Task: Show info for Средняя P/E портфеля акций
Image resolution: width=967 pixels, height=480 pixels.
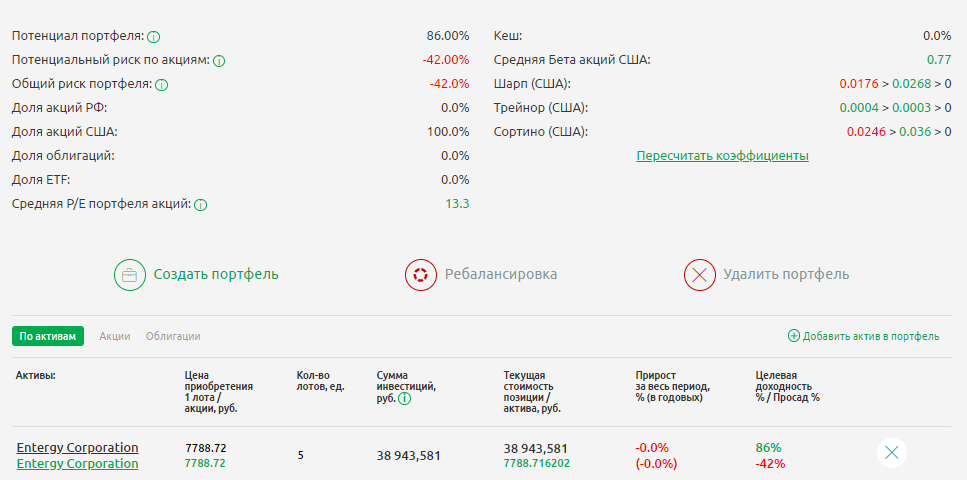Action: coord(200,205)
